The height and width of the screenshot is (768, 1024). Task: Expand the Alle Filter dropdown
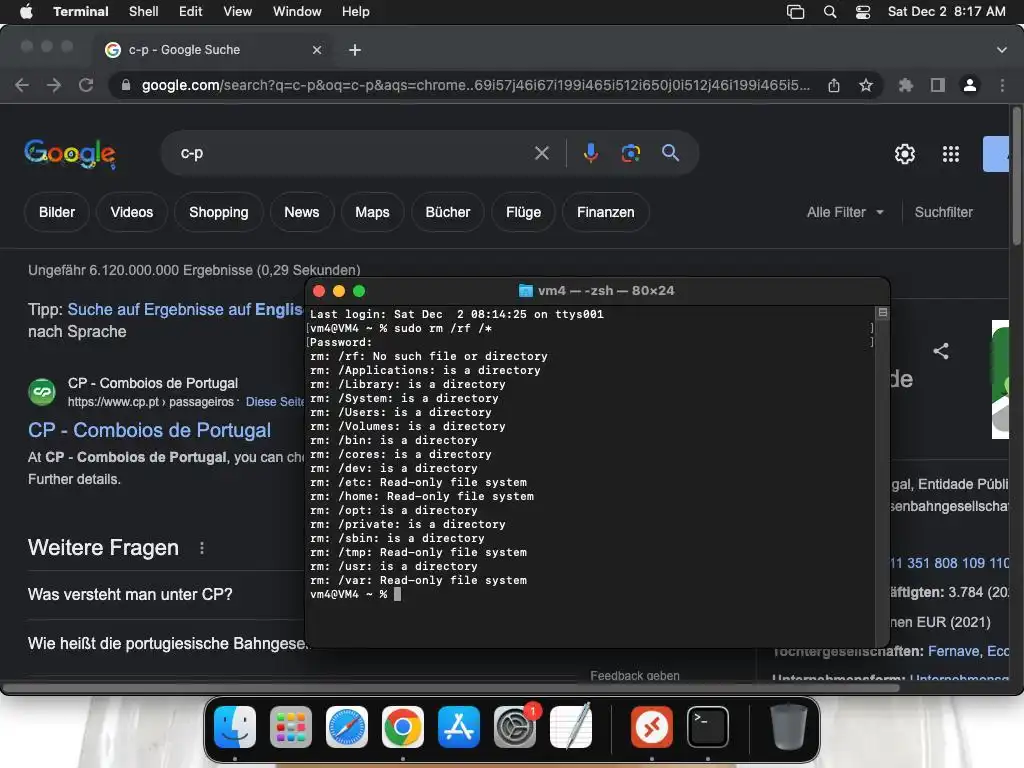pyautogui.click(x=845, y=212)
